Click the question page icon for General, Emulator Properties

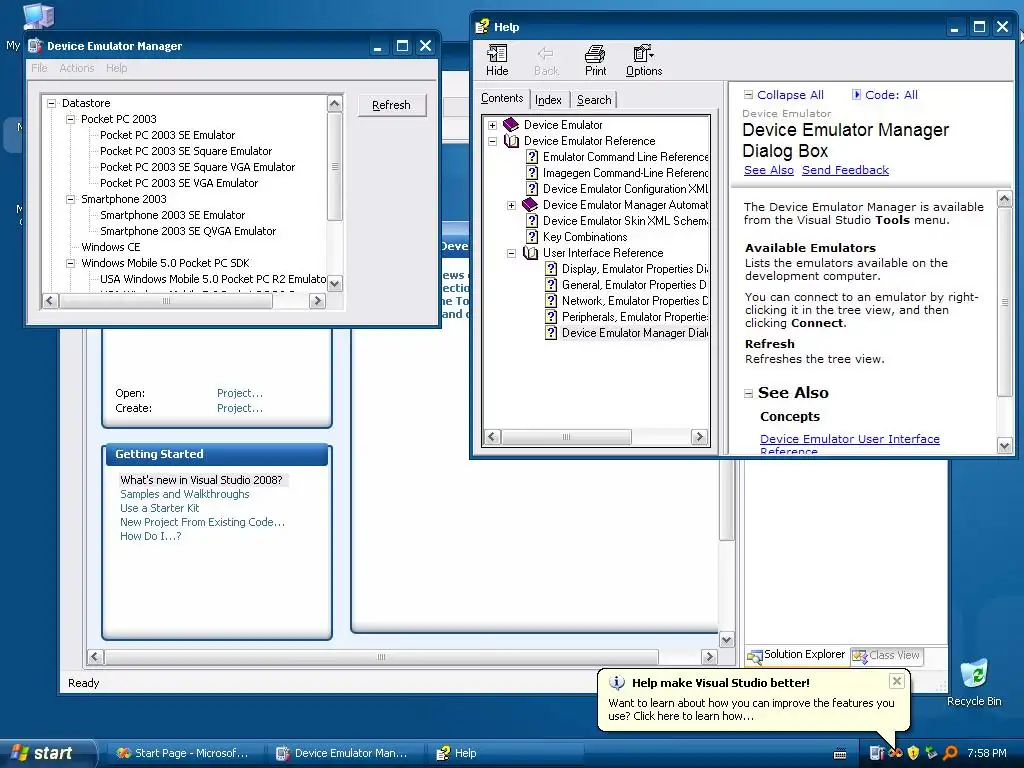551,285
